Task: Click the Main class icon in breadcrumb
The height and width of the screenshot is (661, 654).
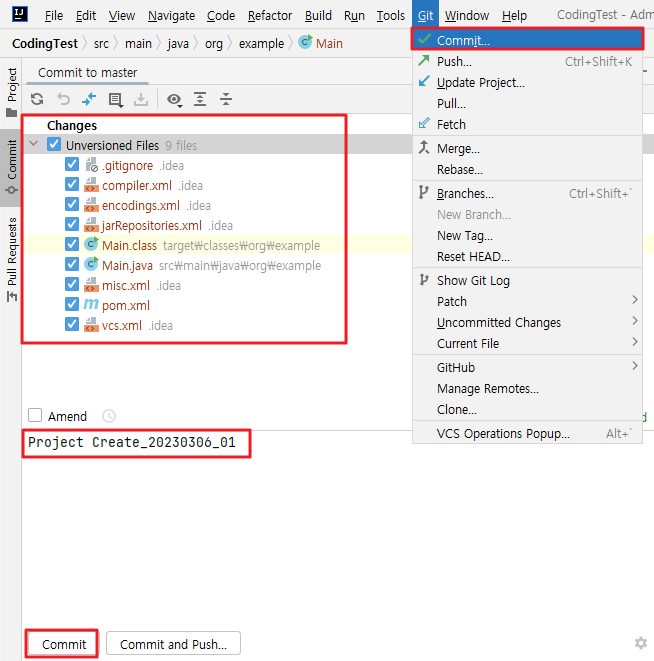Action: (305, 42)
